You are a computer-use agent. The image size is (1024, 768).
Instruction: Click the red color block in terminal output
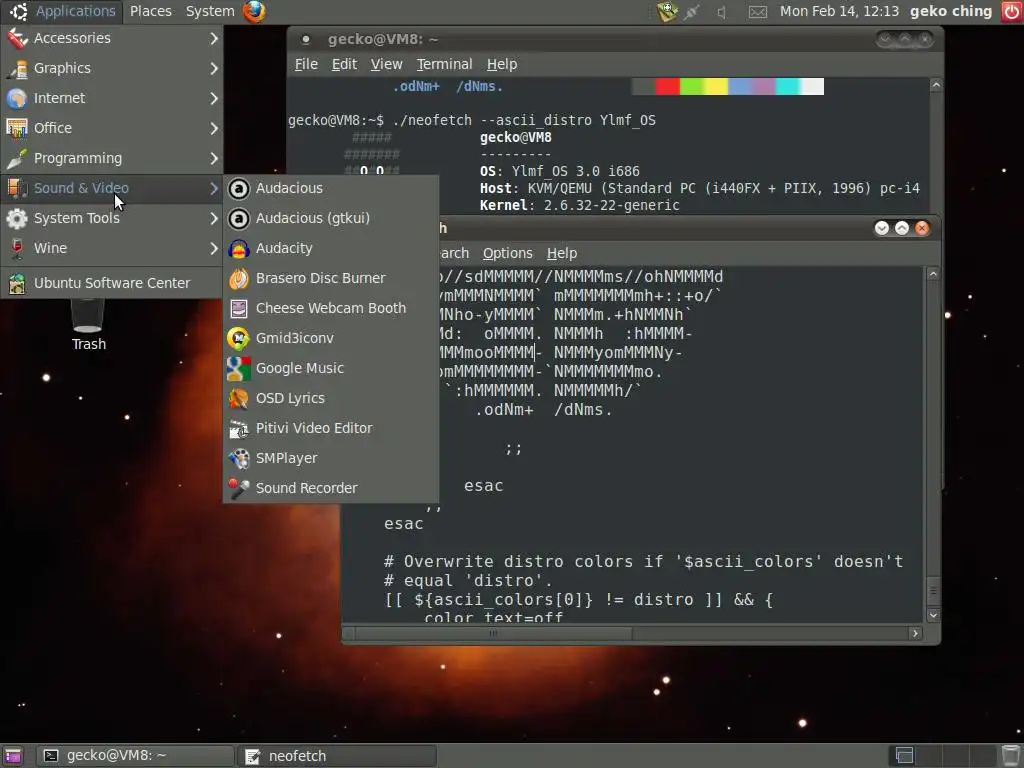[x=667, y=86]
